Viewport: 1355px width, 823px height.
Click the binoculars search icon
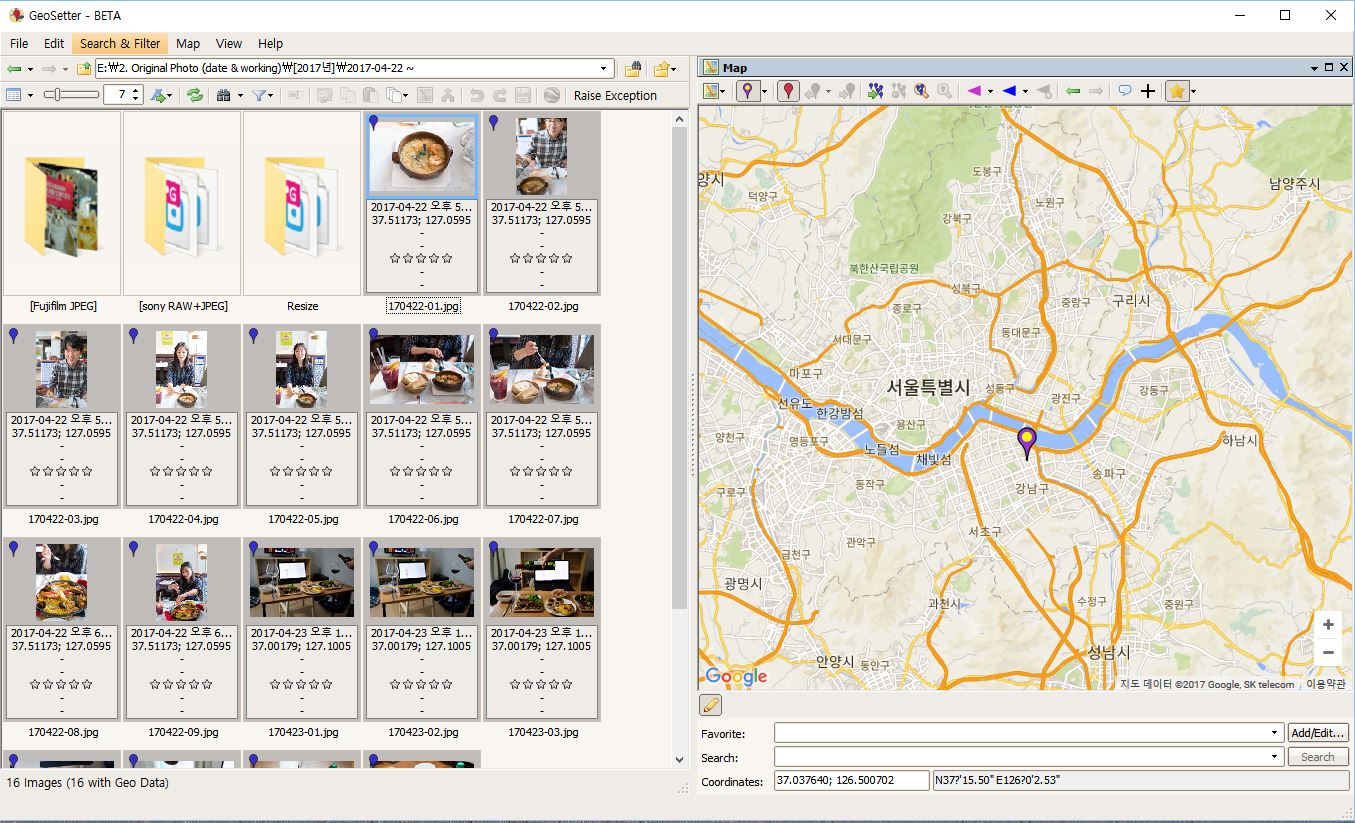point(223,95)
